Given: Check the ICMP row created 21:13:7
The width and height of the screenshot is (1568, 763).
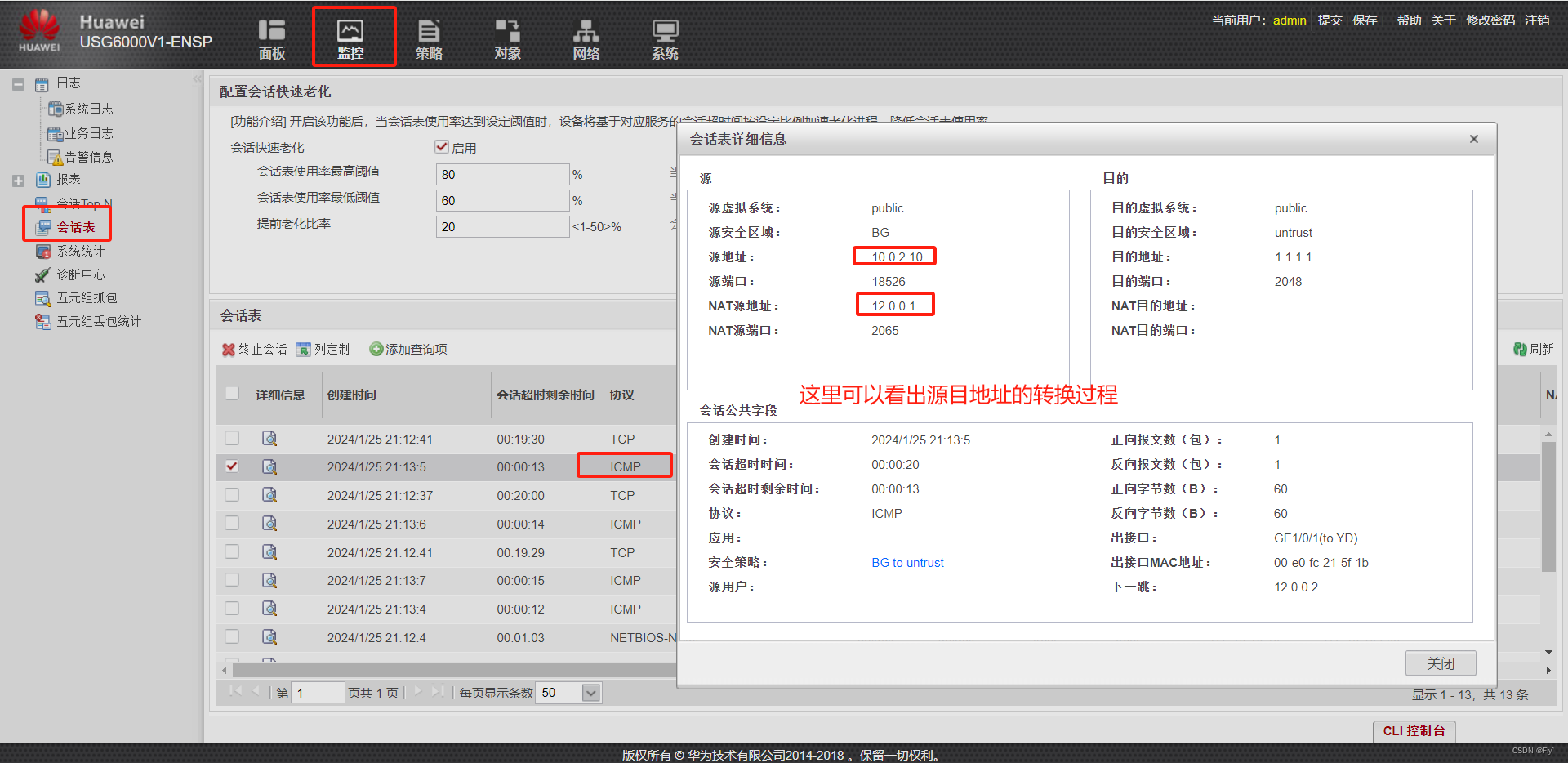Looking at the screenshot, I should (x=232, y=579).
